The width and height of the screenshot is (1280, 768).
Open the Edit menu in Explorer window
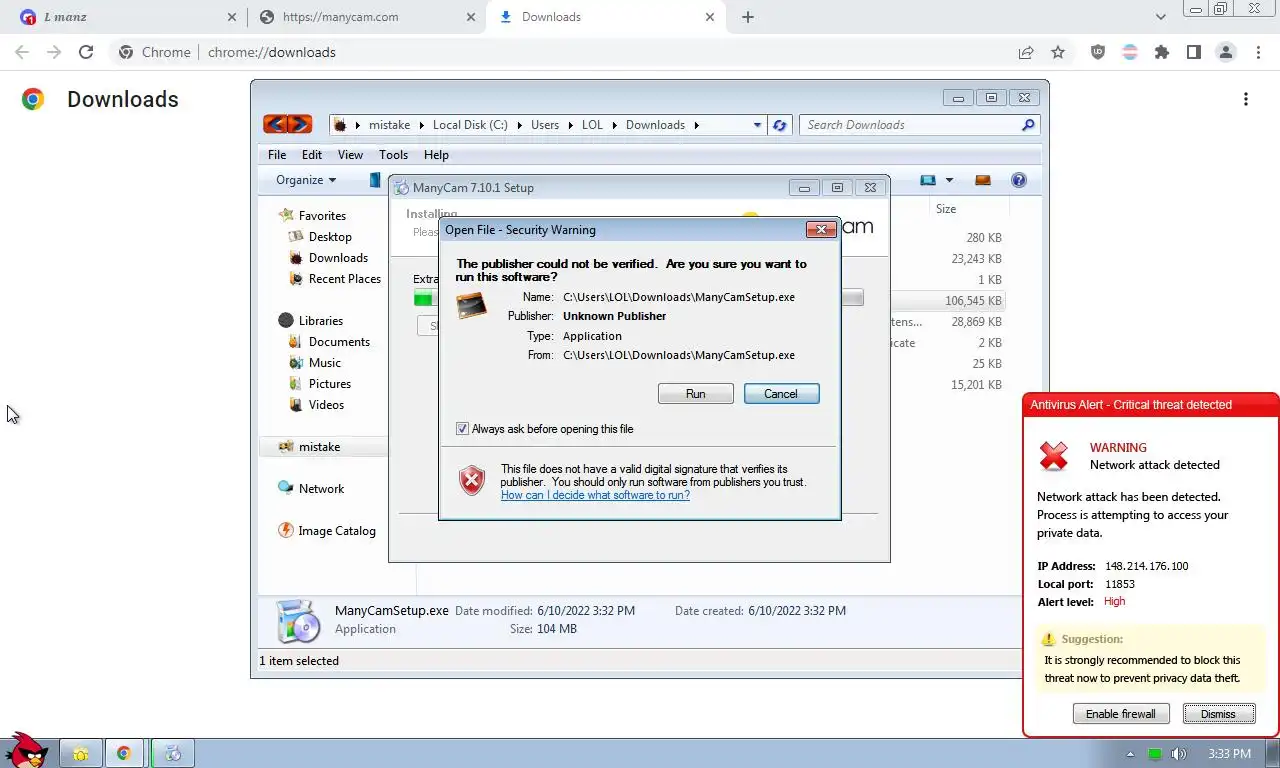pos(312,155)
